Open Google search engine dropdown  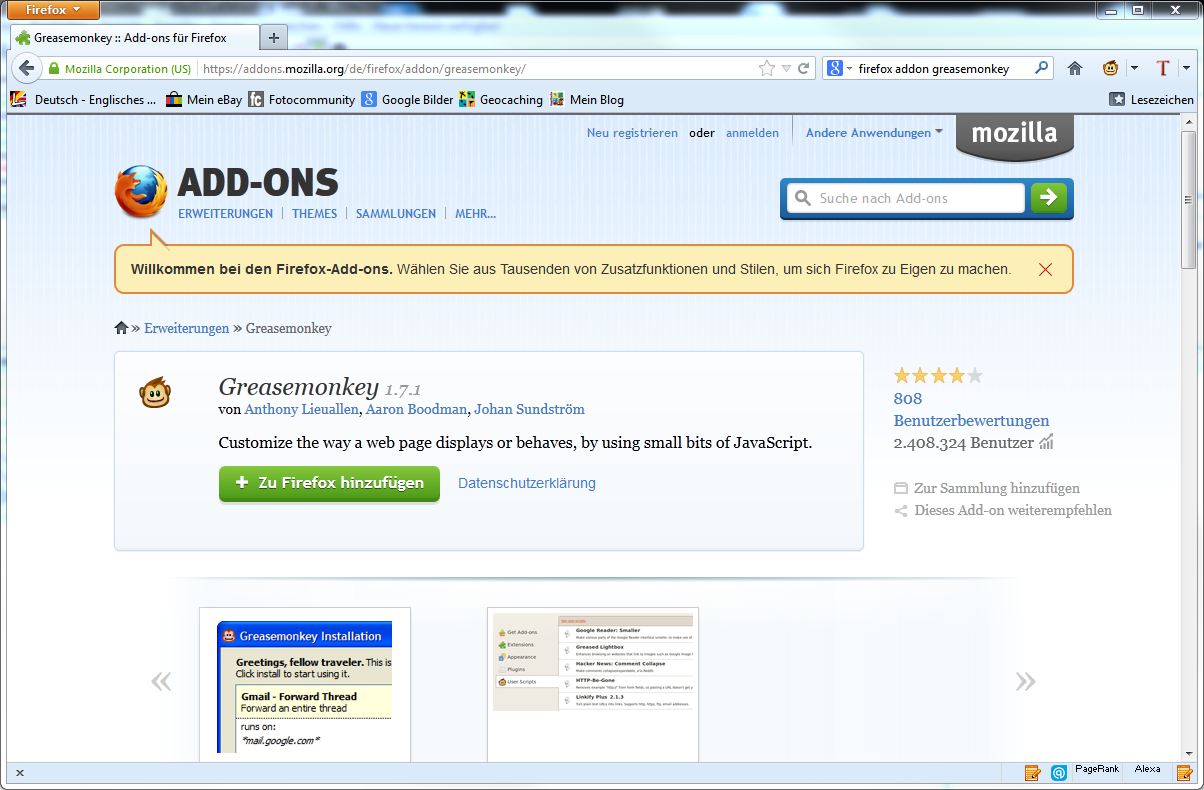840,69
